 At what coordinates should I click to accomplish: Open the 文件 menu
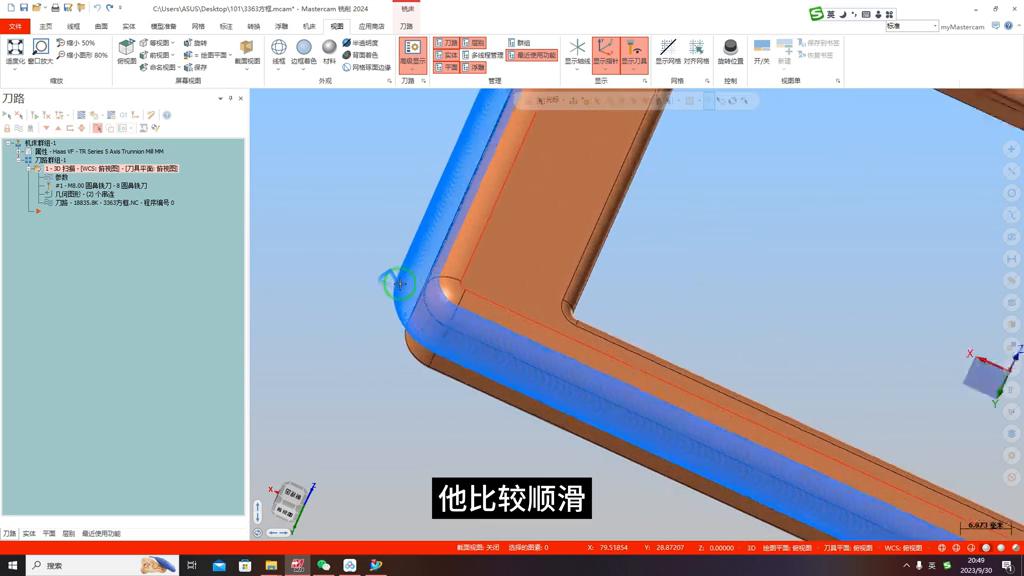[x=15, y=27]
